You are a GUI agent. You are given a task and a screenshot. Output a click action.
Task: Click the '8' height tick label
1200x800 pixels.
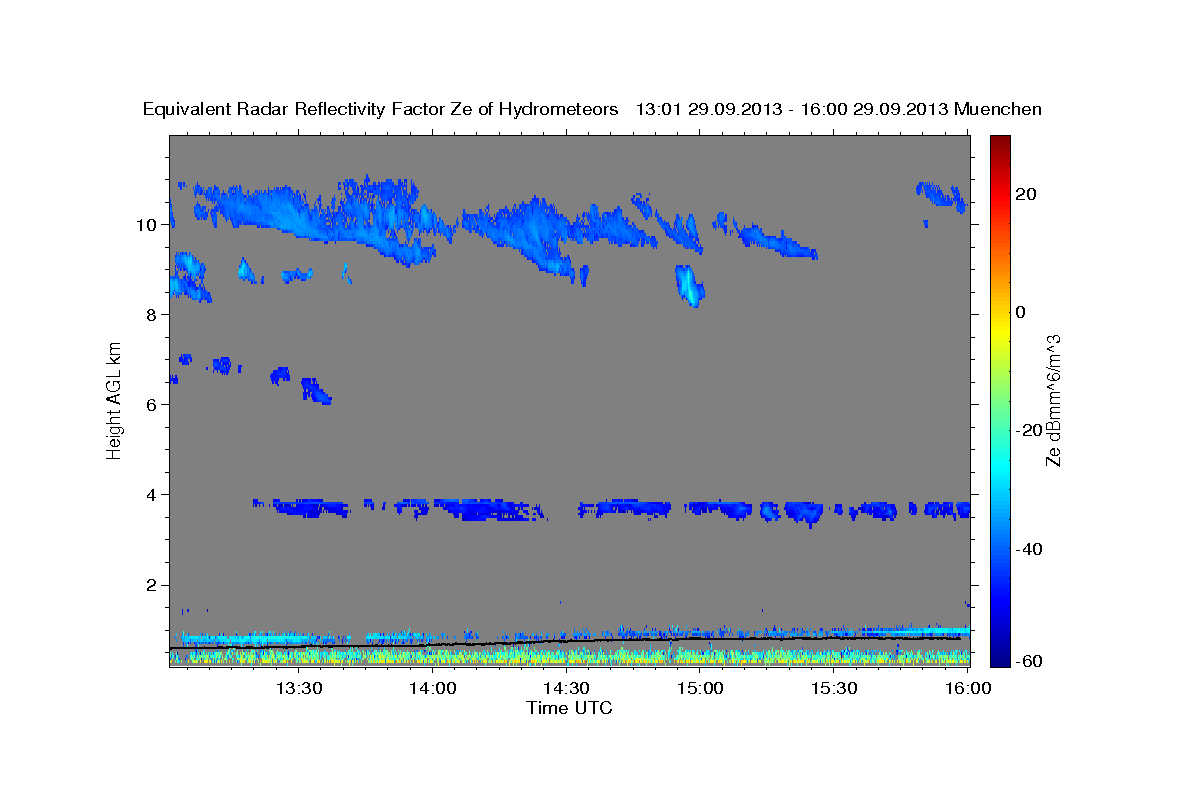click(153, 314)
